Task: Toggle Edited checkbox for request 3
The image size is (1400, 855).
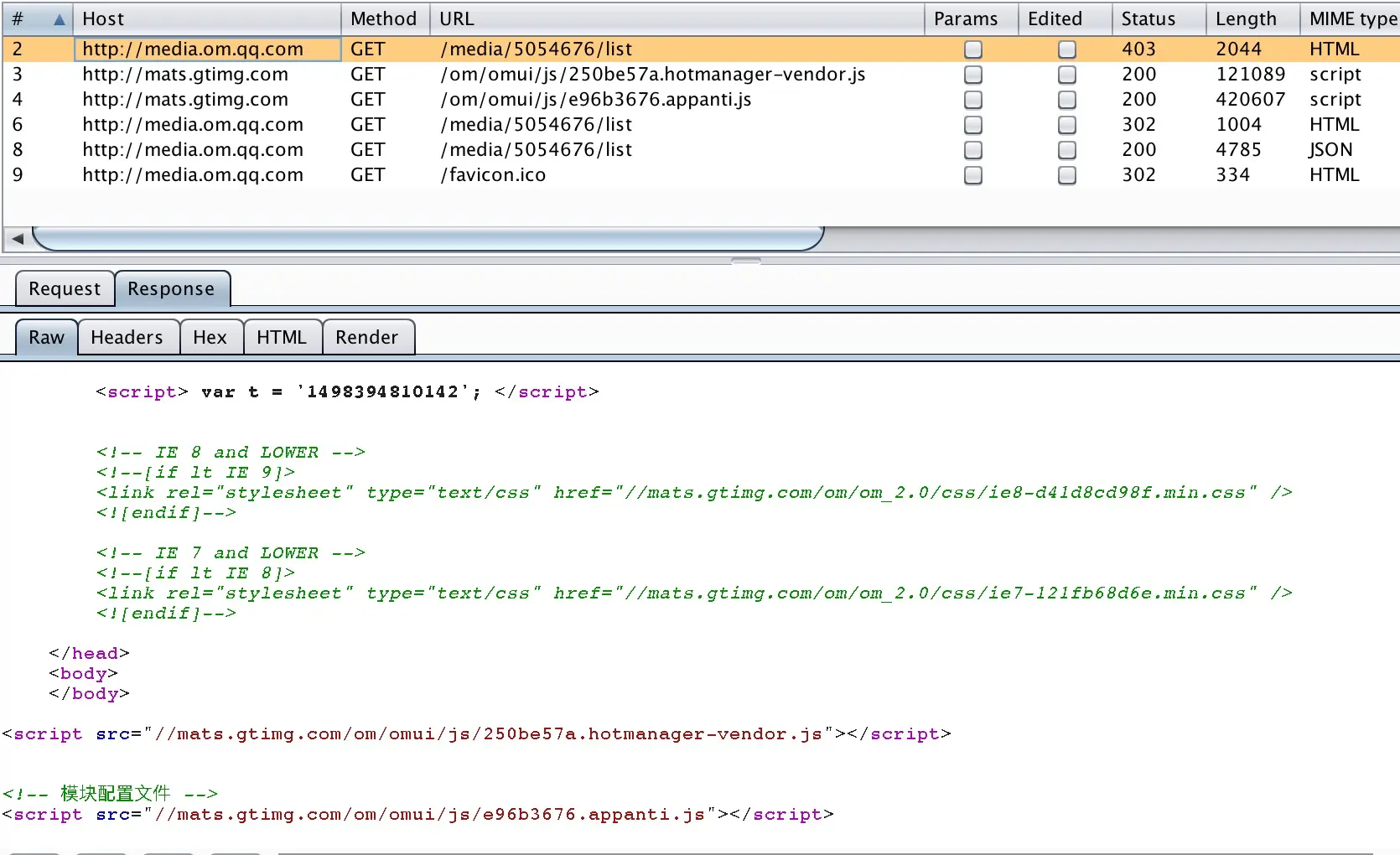Action: pyautogui.click(x=1066, y=75)
